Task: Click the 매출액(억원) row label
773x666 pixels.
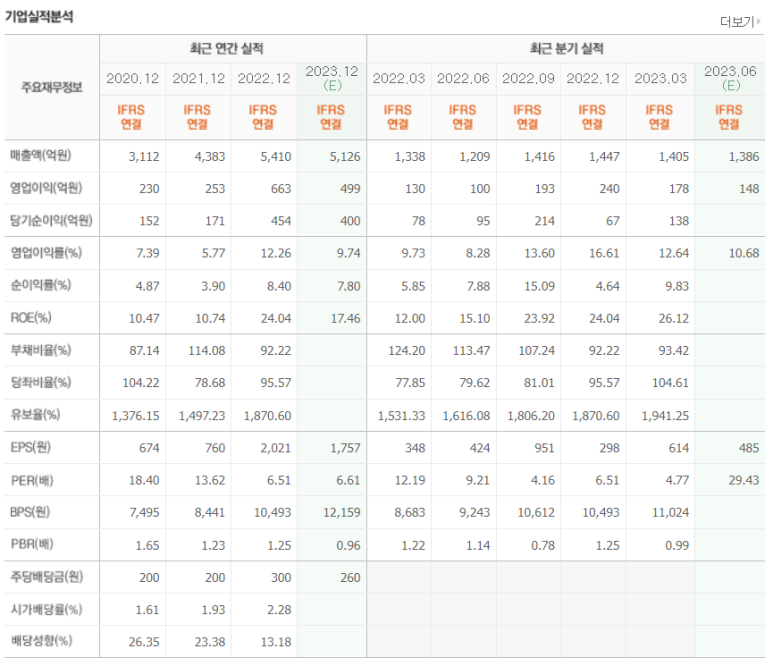Action: [41, 155]
